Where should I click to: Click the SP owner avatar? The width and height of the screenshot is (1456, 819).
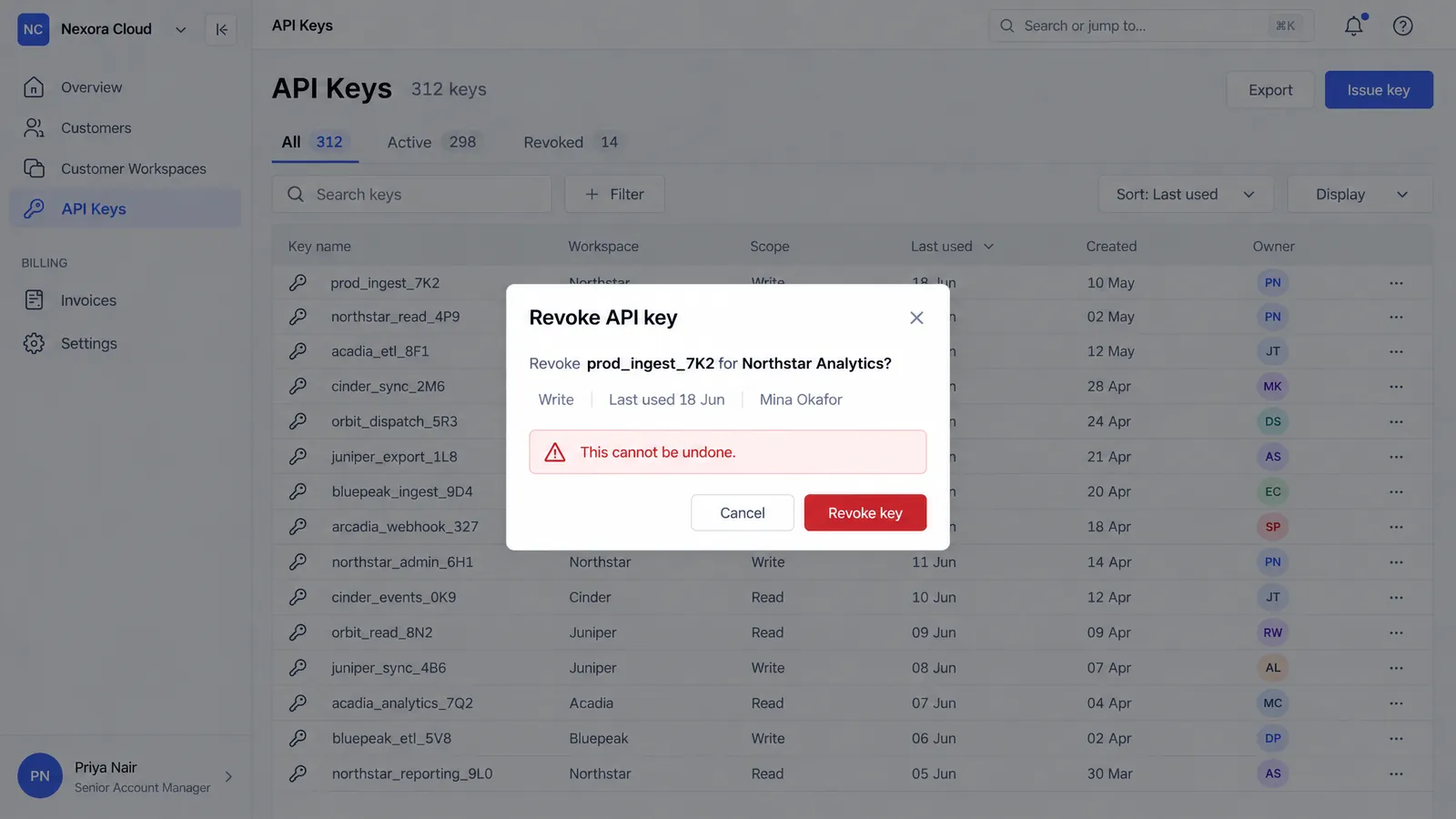1272,527
